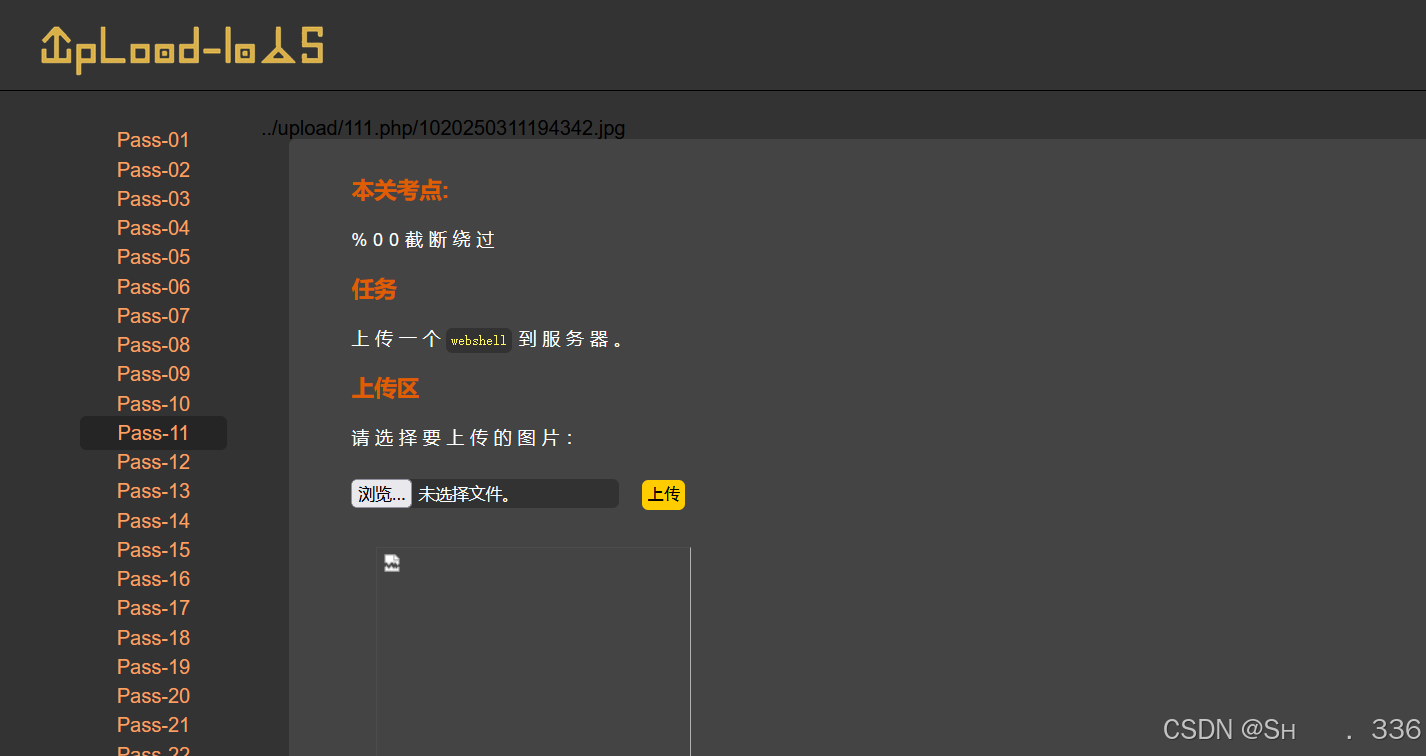The height and width of the screenshot is (756, 1426).
Task: Select Pass-16 level
Action: pos(153,579)
